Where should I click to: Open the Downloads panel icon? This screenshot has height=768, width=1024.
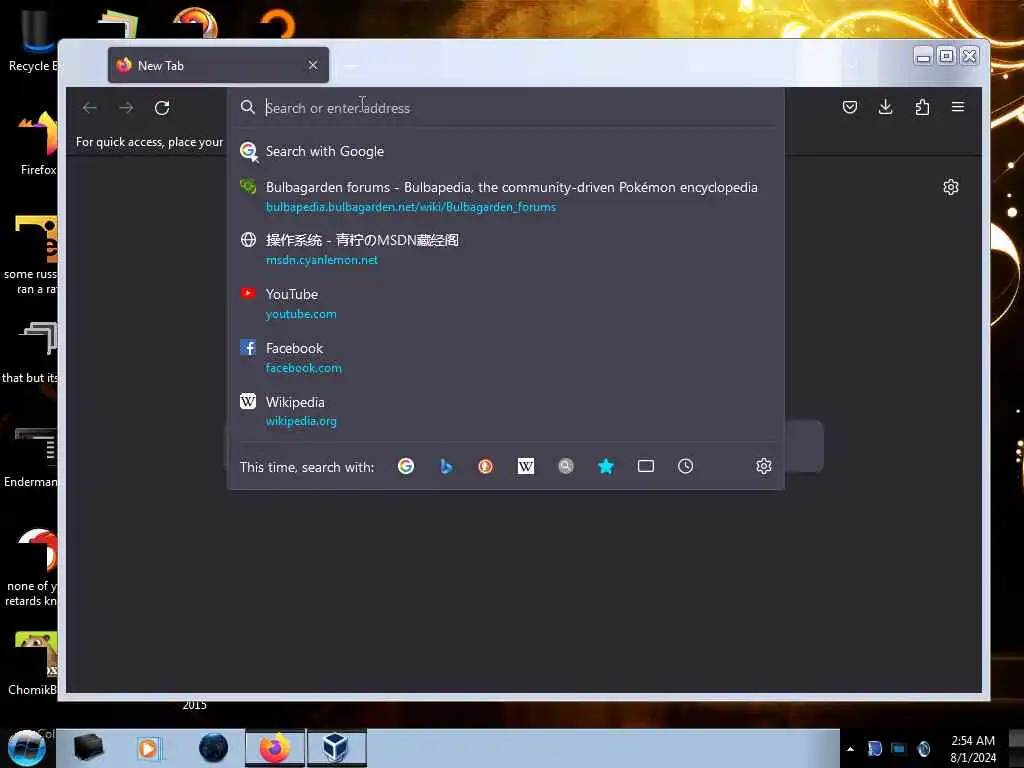885,107
